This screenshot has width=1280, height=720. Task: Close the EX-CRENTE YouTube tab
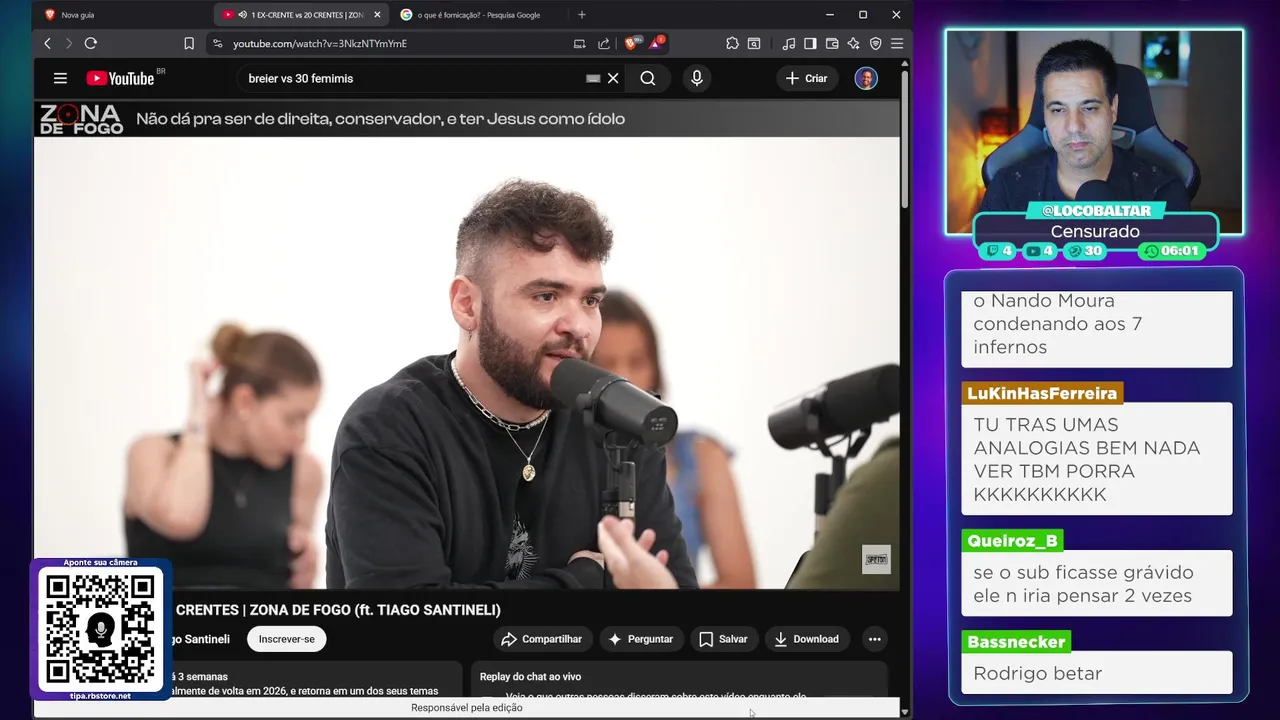pyautogui.click(x=377, y=15)
